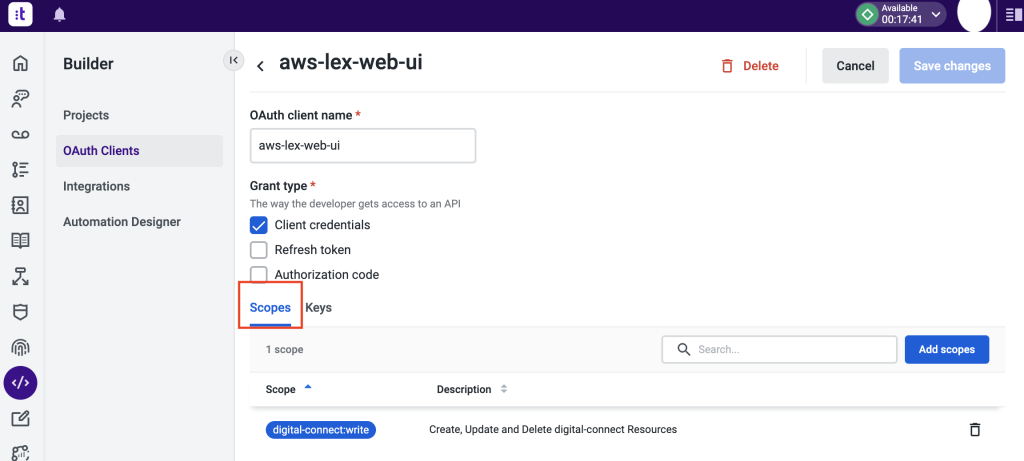The image size is (1024, 461).
Task: Switch to the Keys tab
Action: click(x=319, y=308)
